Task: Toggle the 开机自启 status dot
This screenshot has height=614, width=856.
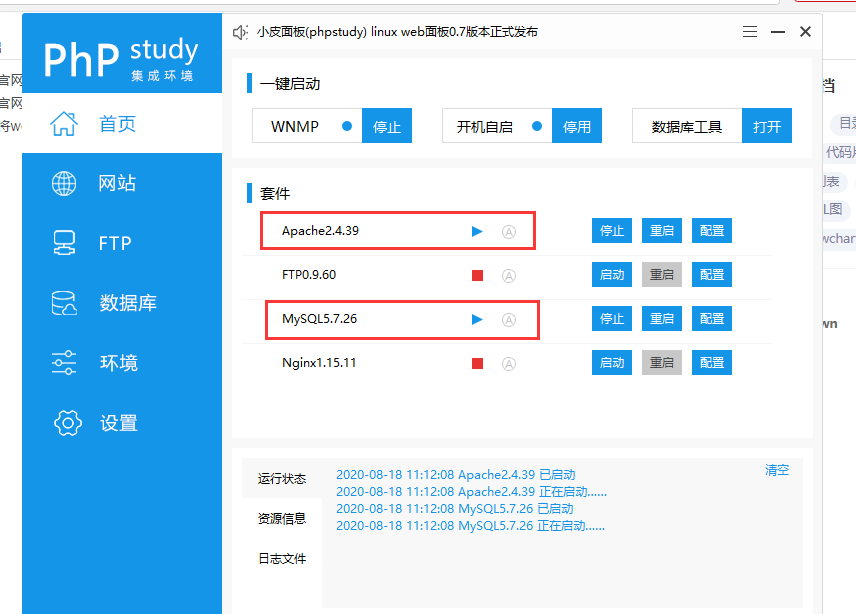Action: point(537,126)
